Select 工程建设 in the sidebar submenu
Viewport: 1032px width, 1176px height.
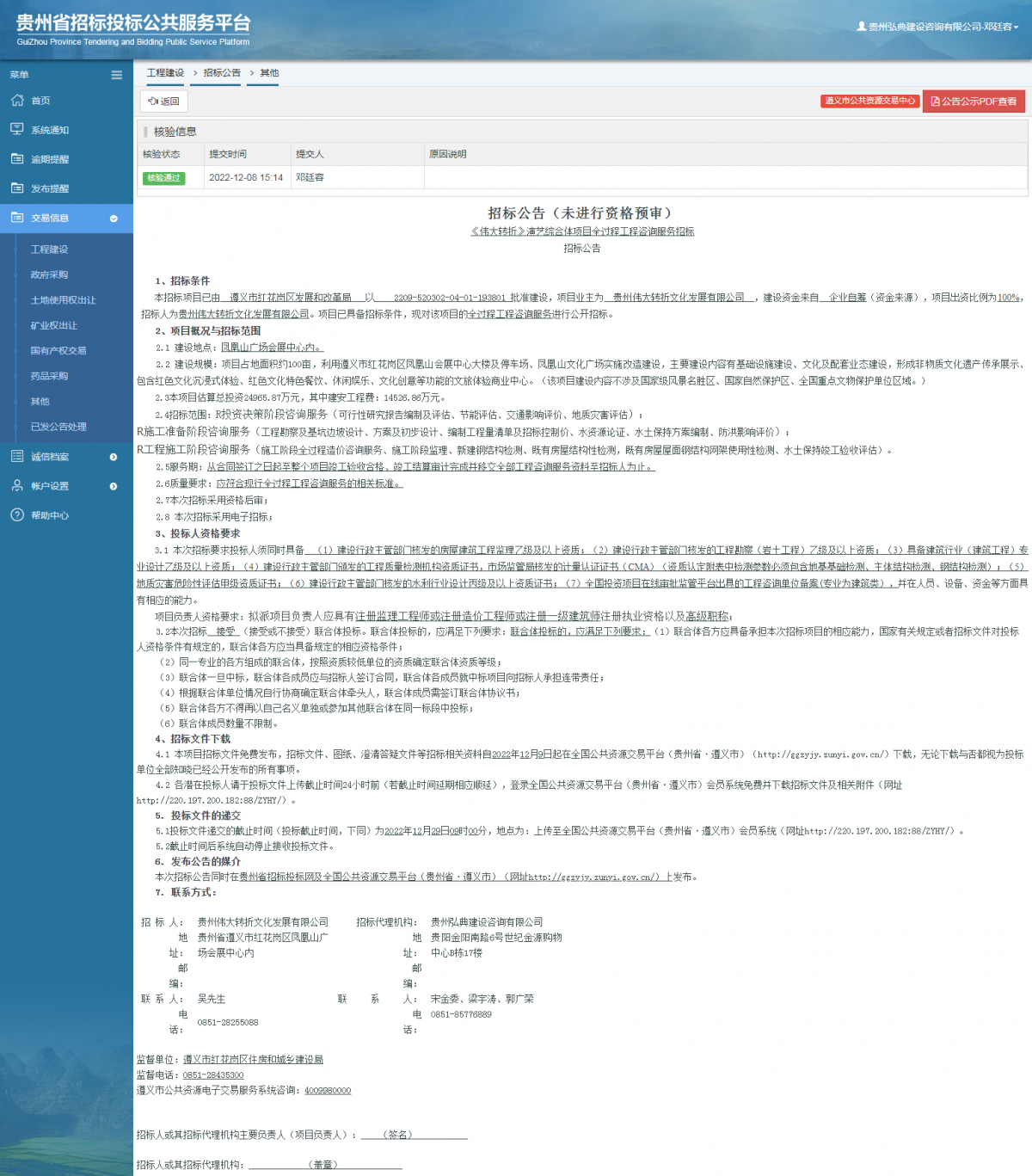(x=49, y=249)
